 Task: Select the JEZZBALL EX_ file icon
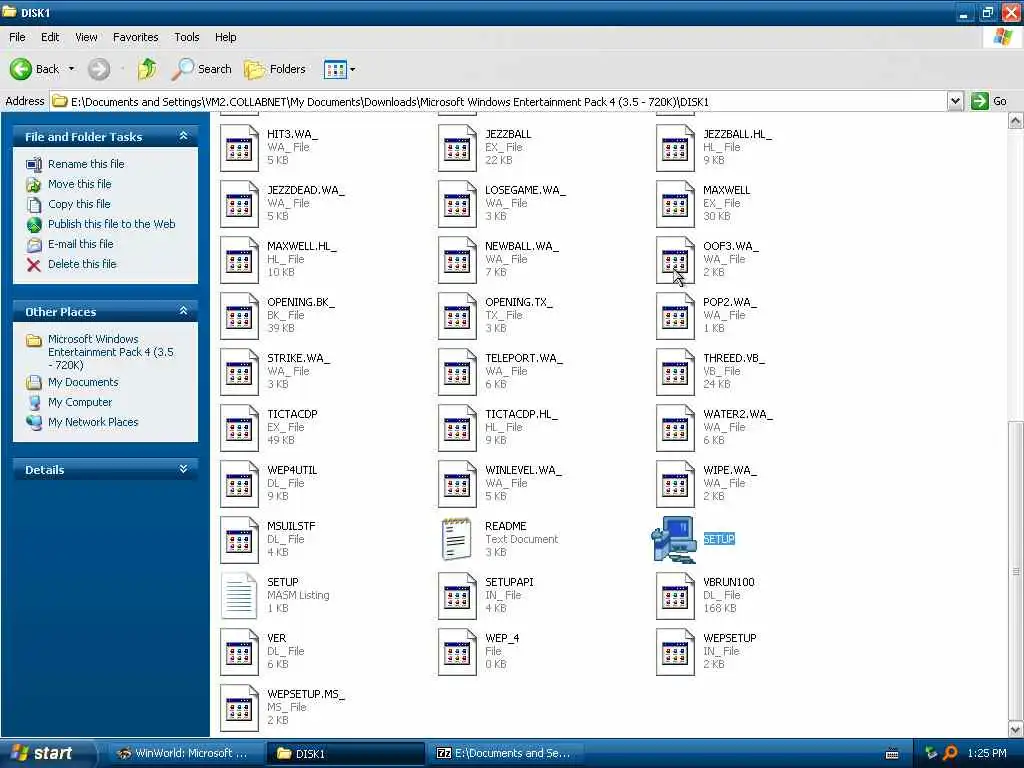click(x=457, y=148)
